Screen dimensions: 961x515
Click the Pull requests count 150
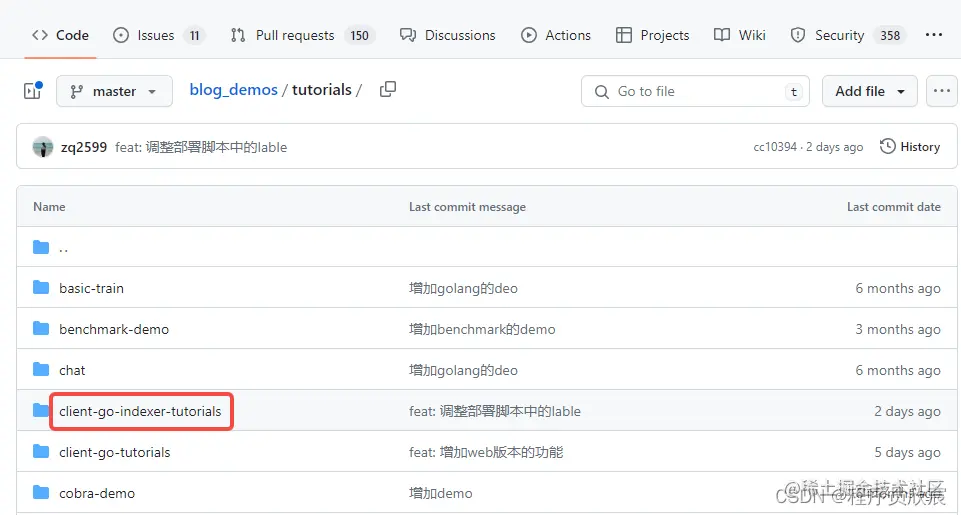point(360,36)
